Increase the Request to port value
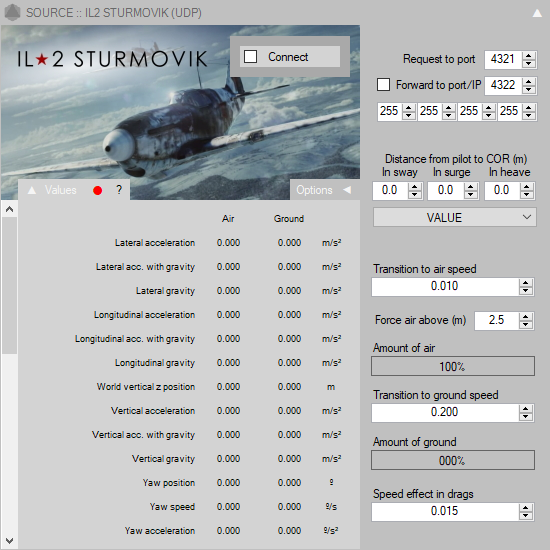 coord(529,55)
